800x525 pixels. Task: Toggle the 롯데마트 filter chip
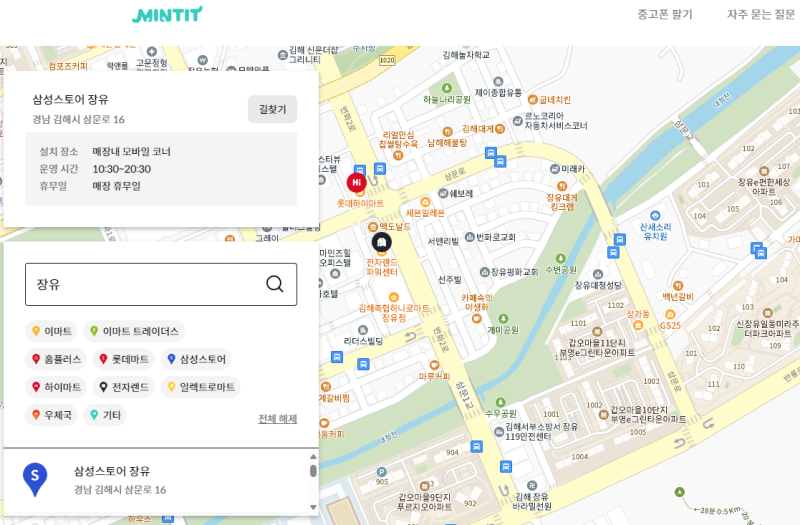(x=123, y=359)
